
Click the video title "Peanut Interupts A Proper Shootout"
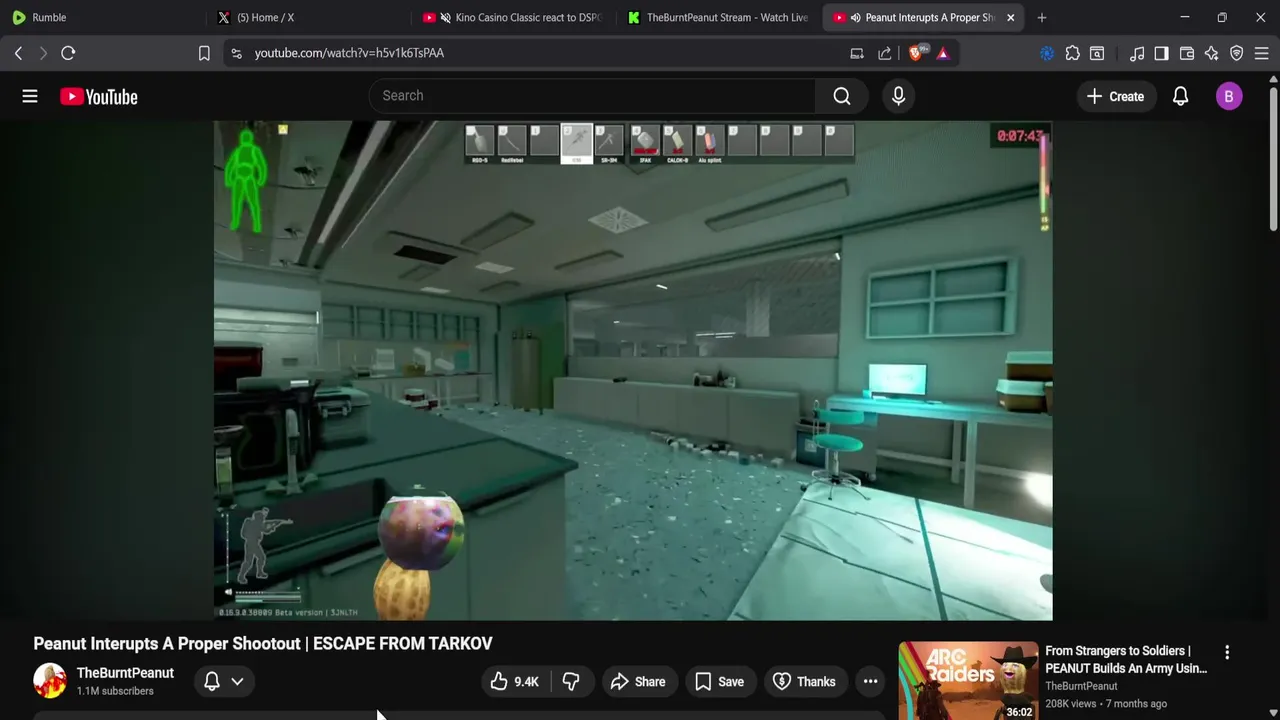pyautogui.click(x=167, y=644)
